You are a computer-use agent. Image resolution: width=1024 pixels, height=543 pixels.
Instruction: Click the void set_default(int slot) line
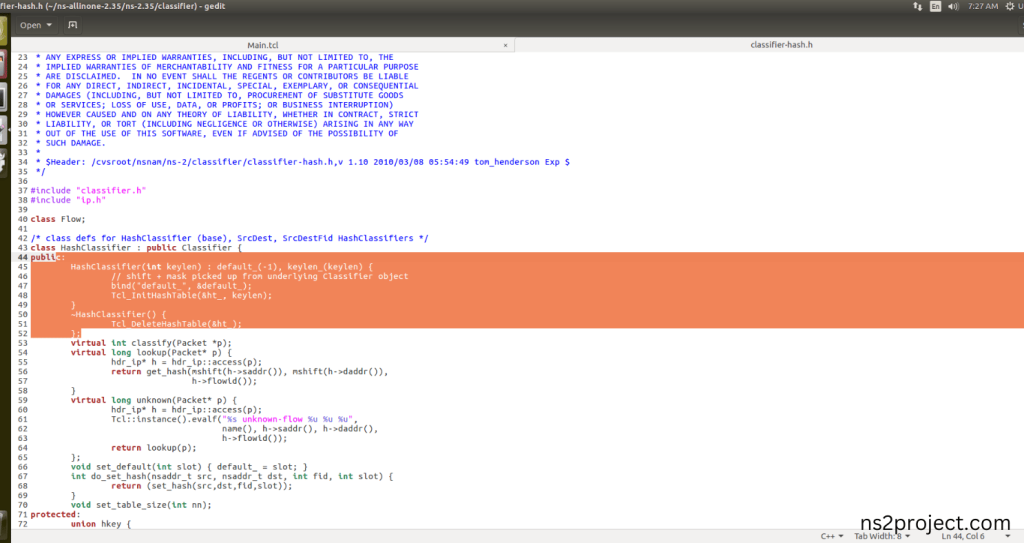[189, 467]
